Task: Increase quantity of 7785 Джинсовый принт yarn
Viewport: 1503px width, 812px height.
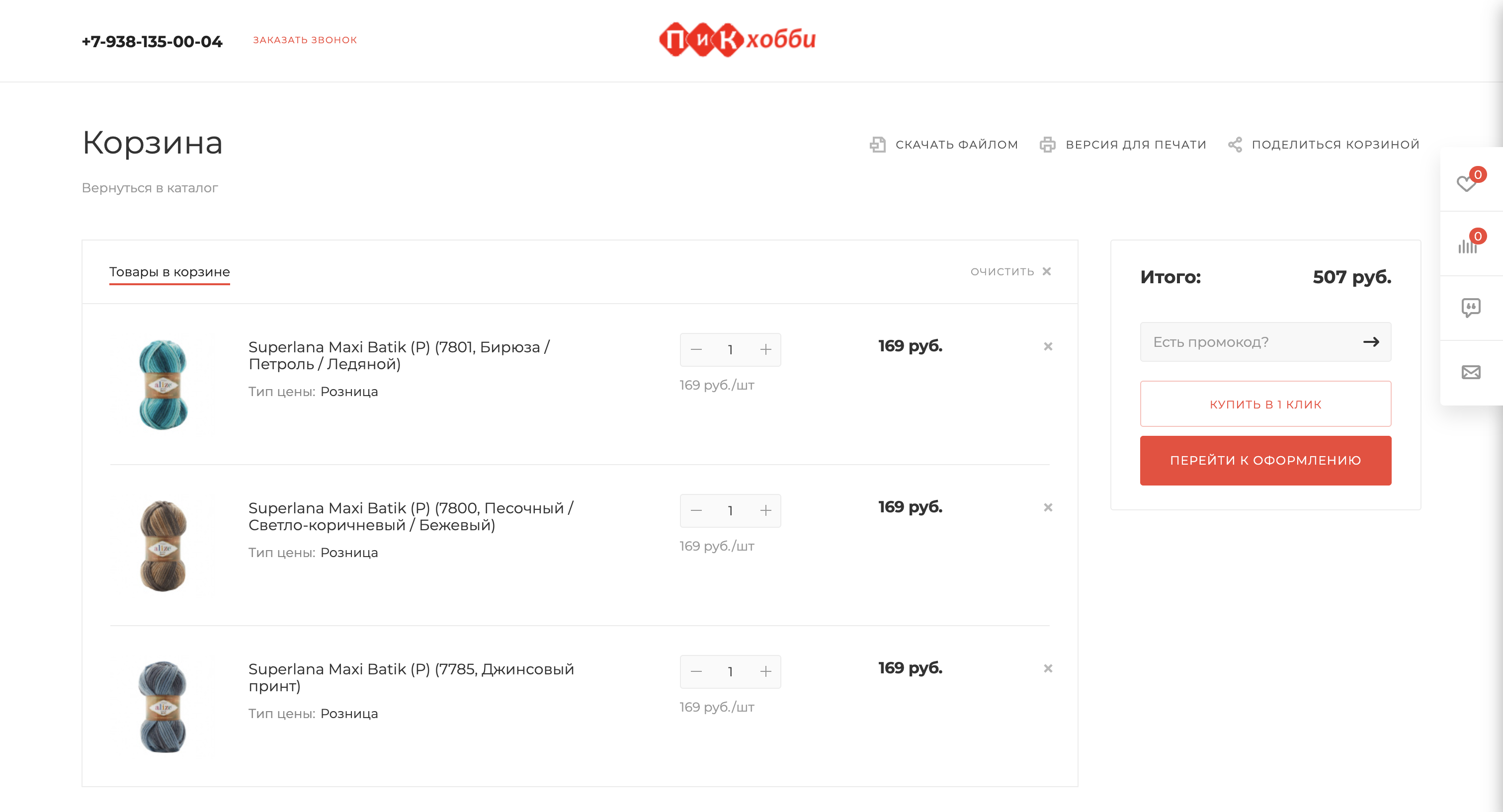Action: pos(765,672)
